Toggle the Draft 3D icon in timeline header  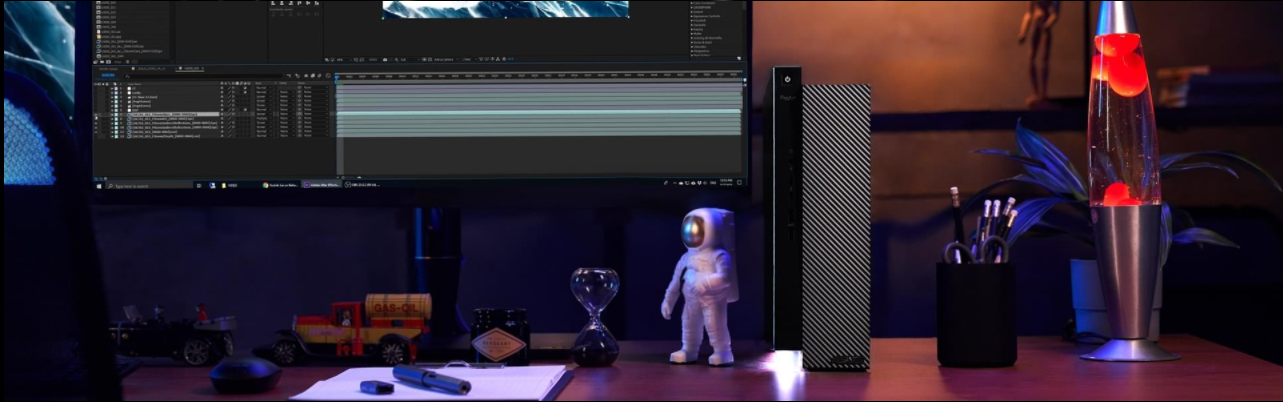click(x=297, y=76)
